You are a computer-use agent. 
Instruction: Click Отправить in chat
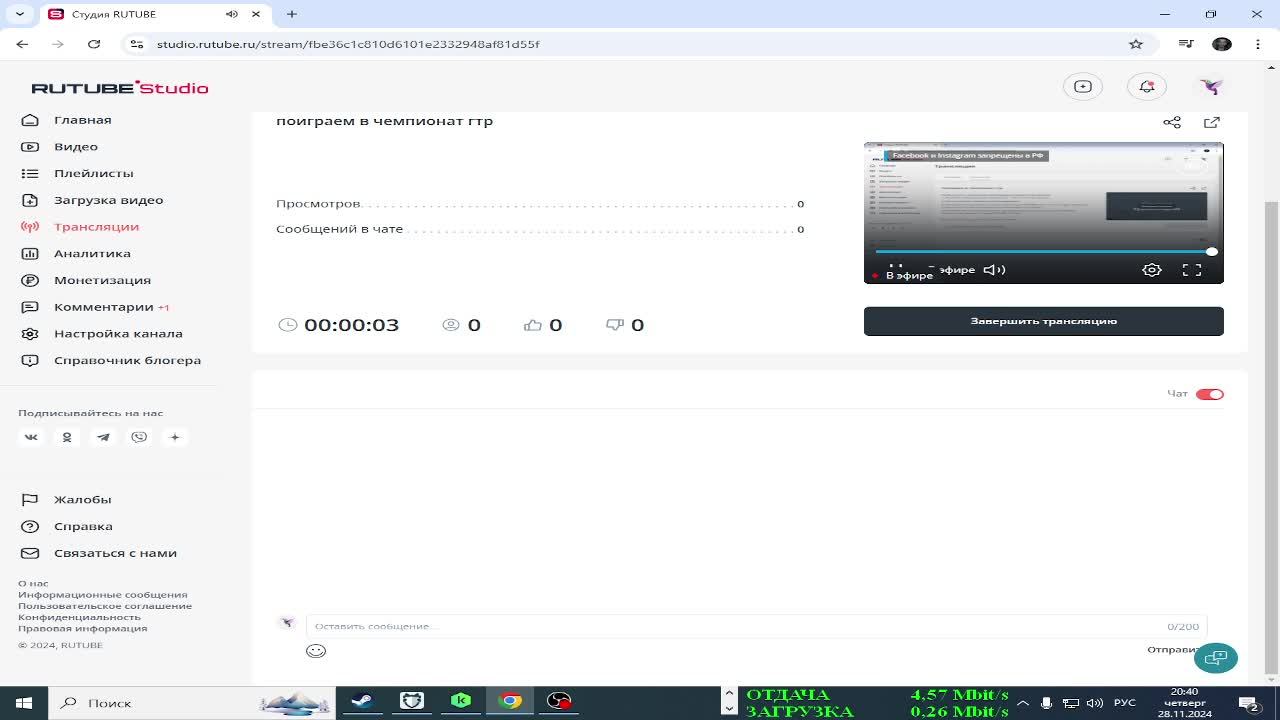(x=1172, y=650)
